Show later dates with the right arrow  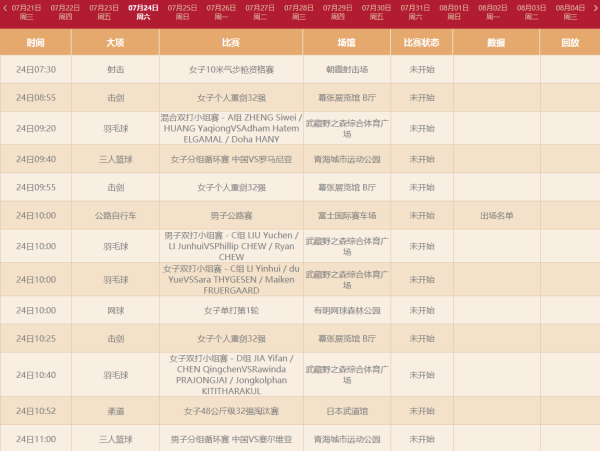point(595,8)
